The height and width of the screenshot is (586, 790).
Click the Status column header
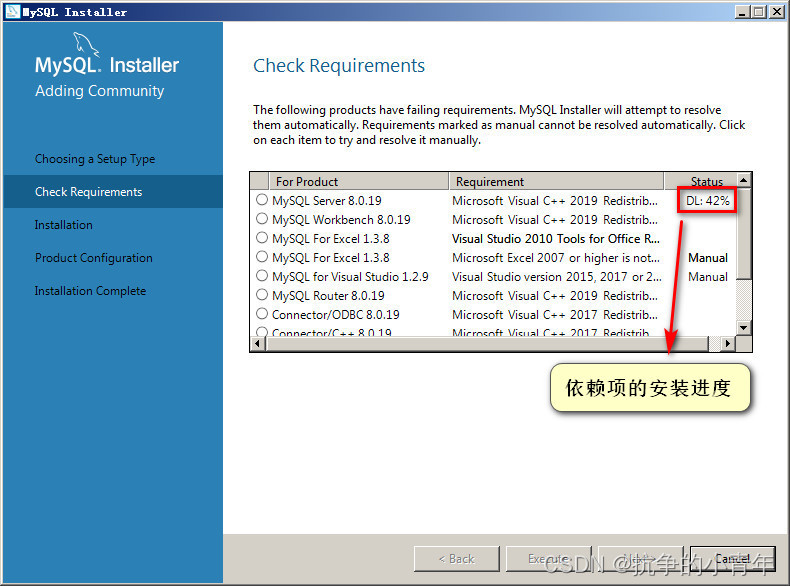[x=701, y=181]
